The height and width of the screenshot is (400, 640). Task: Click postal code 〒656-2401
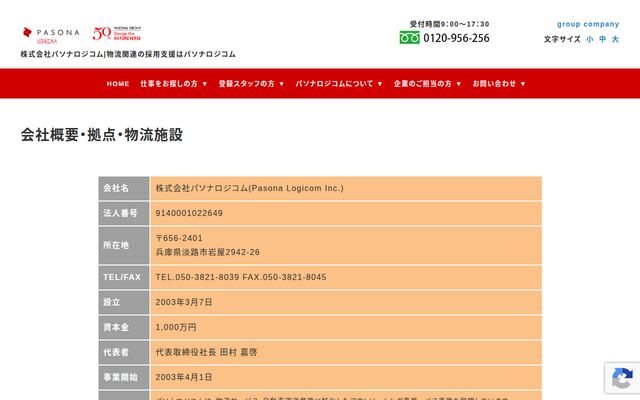coord(179,238)
